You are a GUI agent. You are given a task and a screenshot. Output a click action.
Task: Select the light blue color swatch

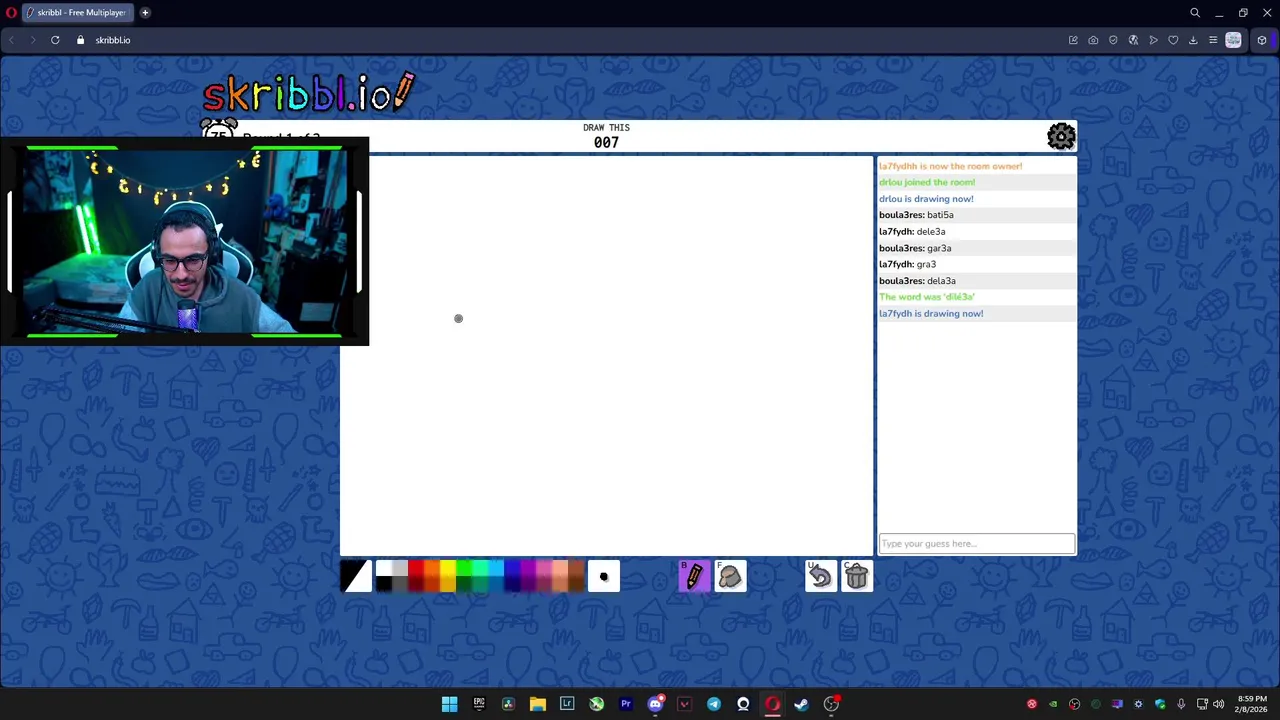pyautogui.click(x=496, y=568)
